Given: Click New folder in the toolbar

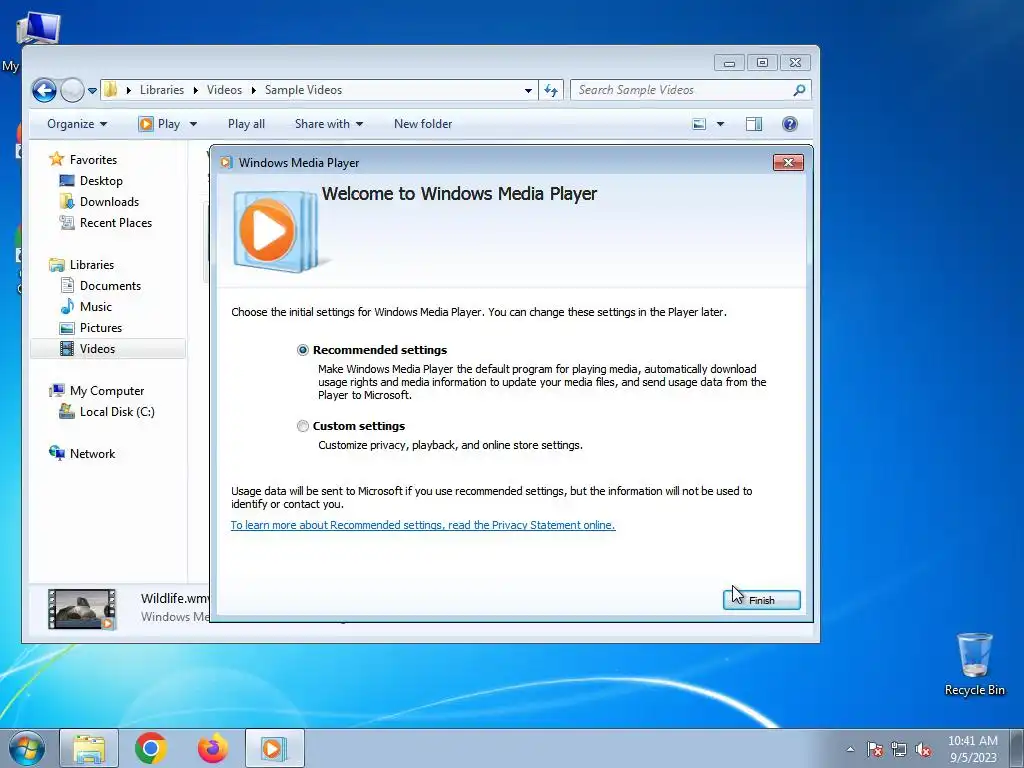Looking at the screenshot, I should click(x=423, y=124).
